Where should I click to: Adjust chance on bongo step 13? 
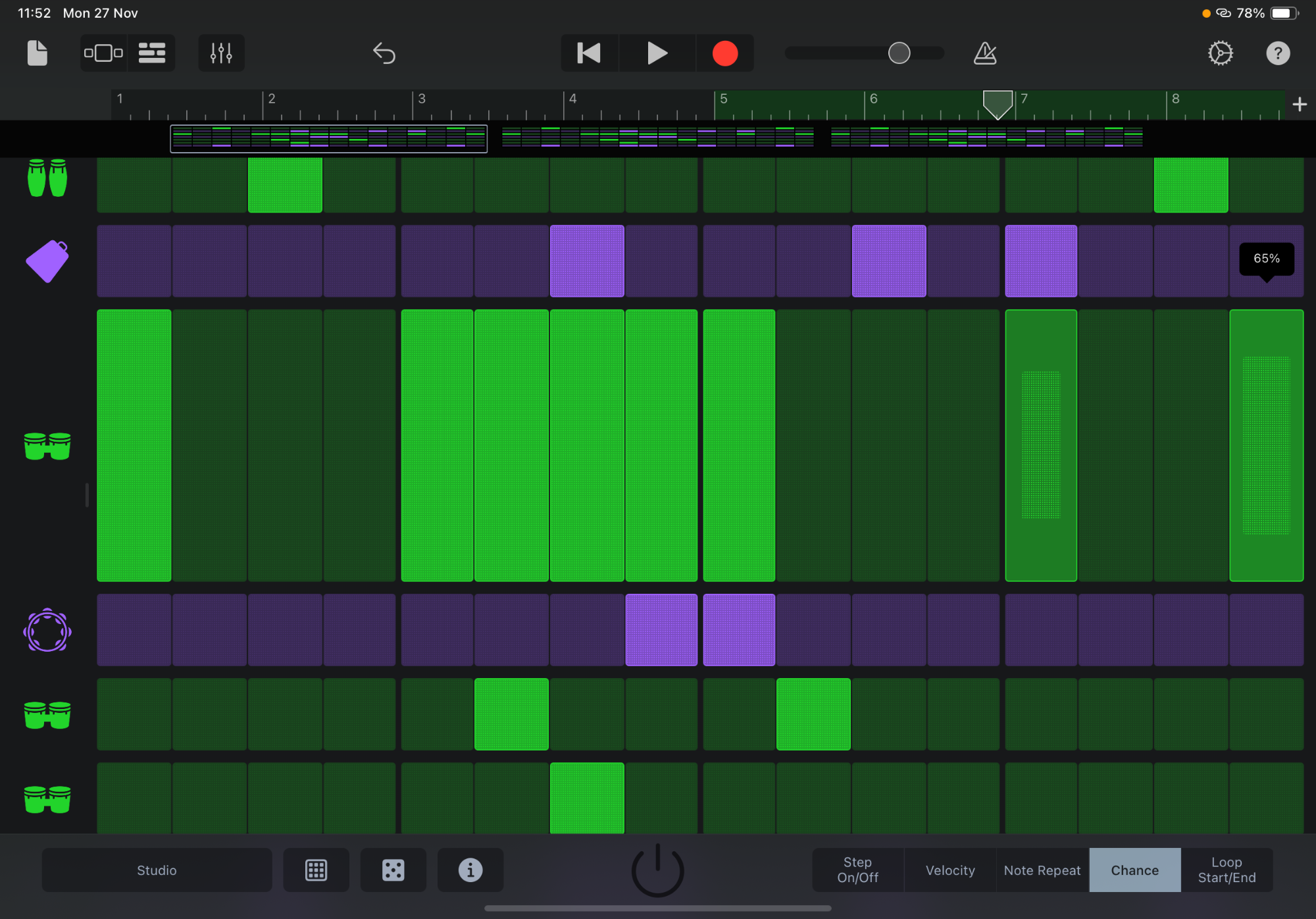click(1041, 445)
